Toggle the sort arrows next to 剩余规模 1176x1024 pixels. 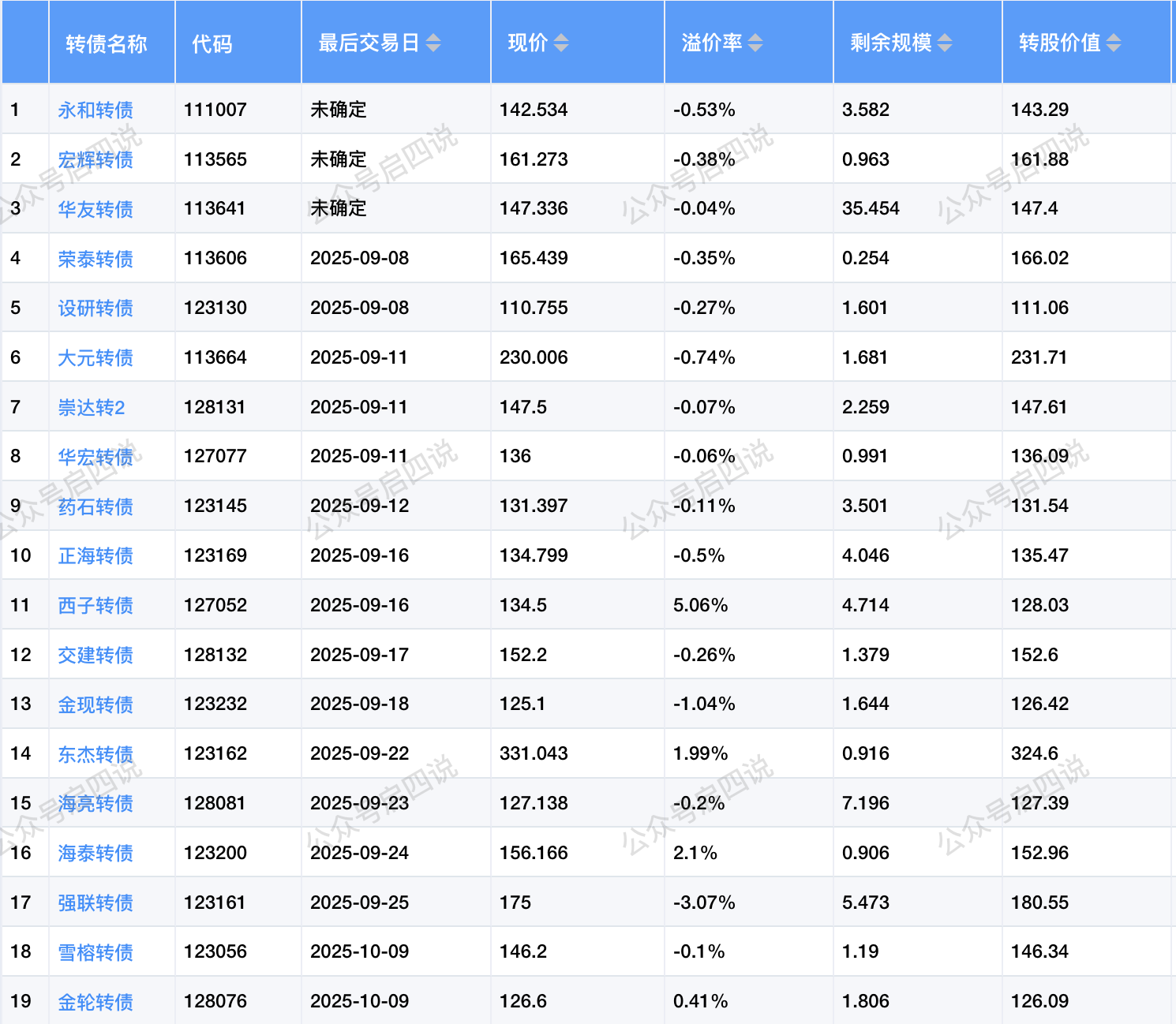pos(945,43)
